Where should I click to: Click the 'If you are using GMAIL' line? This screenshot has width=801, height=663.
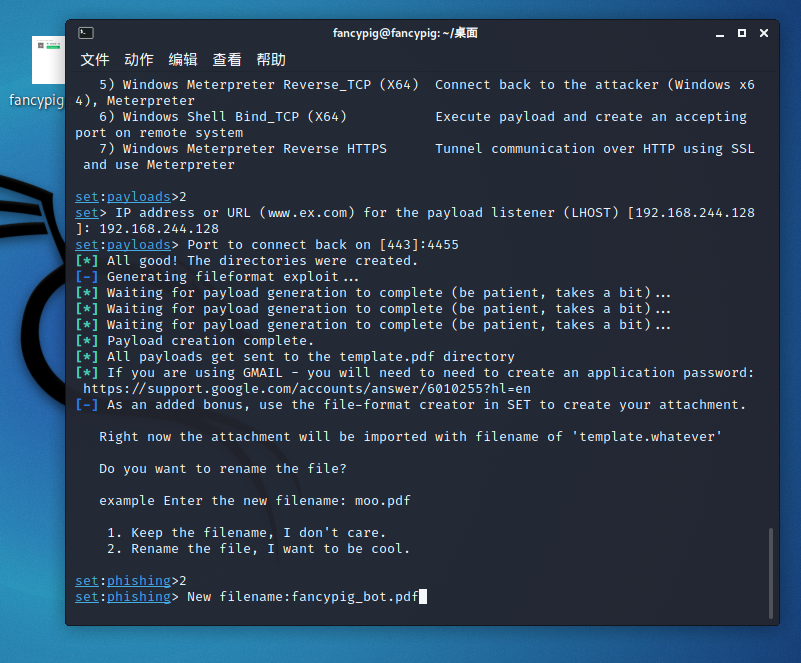415,373
